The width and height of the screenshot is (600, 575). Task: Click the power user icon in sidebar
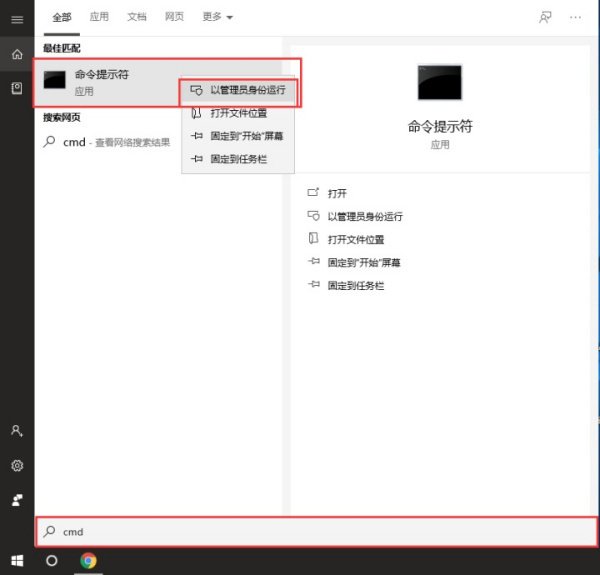(x=17, y=500)
